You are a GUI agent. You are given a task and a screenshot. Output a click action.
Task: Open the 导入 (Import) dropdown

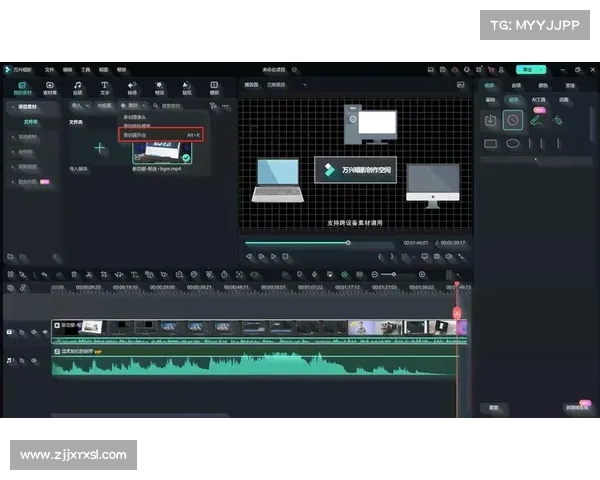(x=79, y=105)
